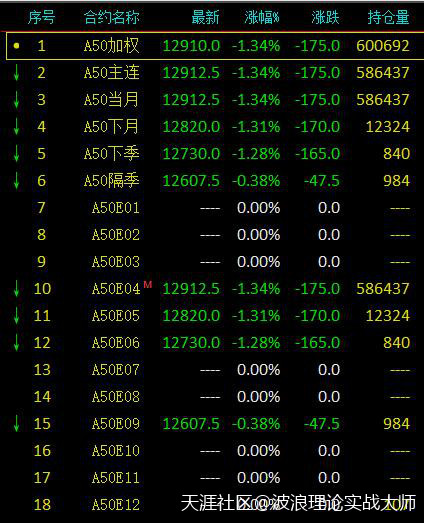424x523 pixels.
Task: Select the A50E08 contract row
Action: pyautogui.click(x=212, y=397)
